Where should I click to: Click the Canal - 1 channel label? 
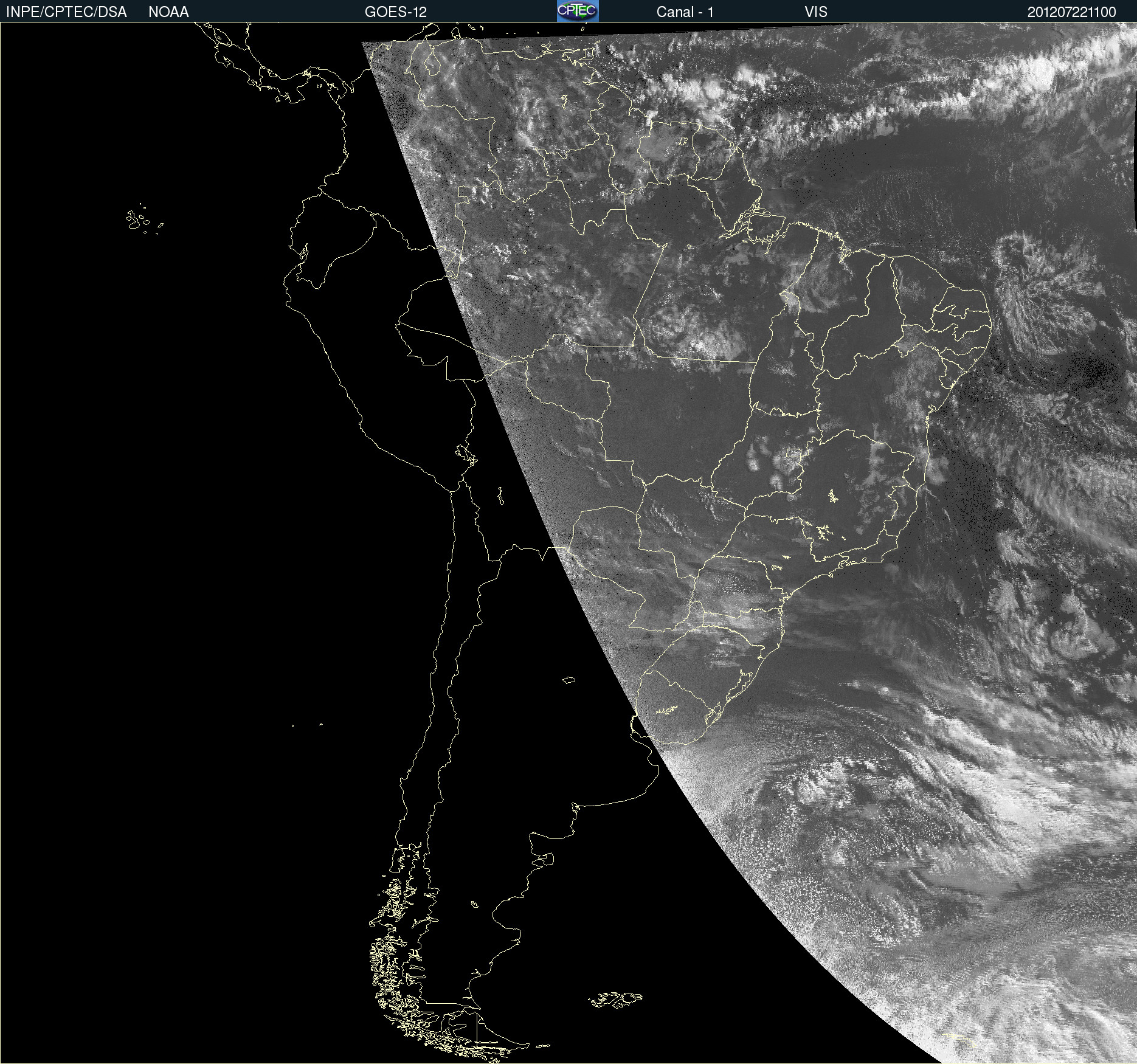[685, 12]
